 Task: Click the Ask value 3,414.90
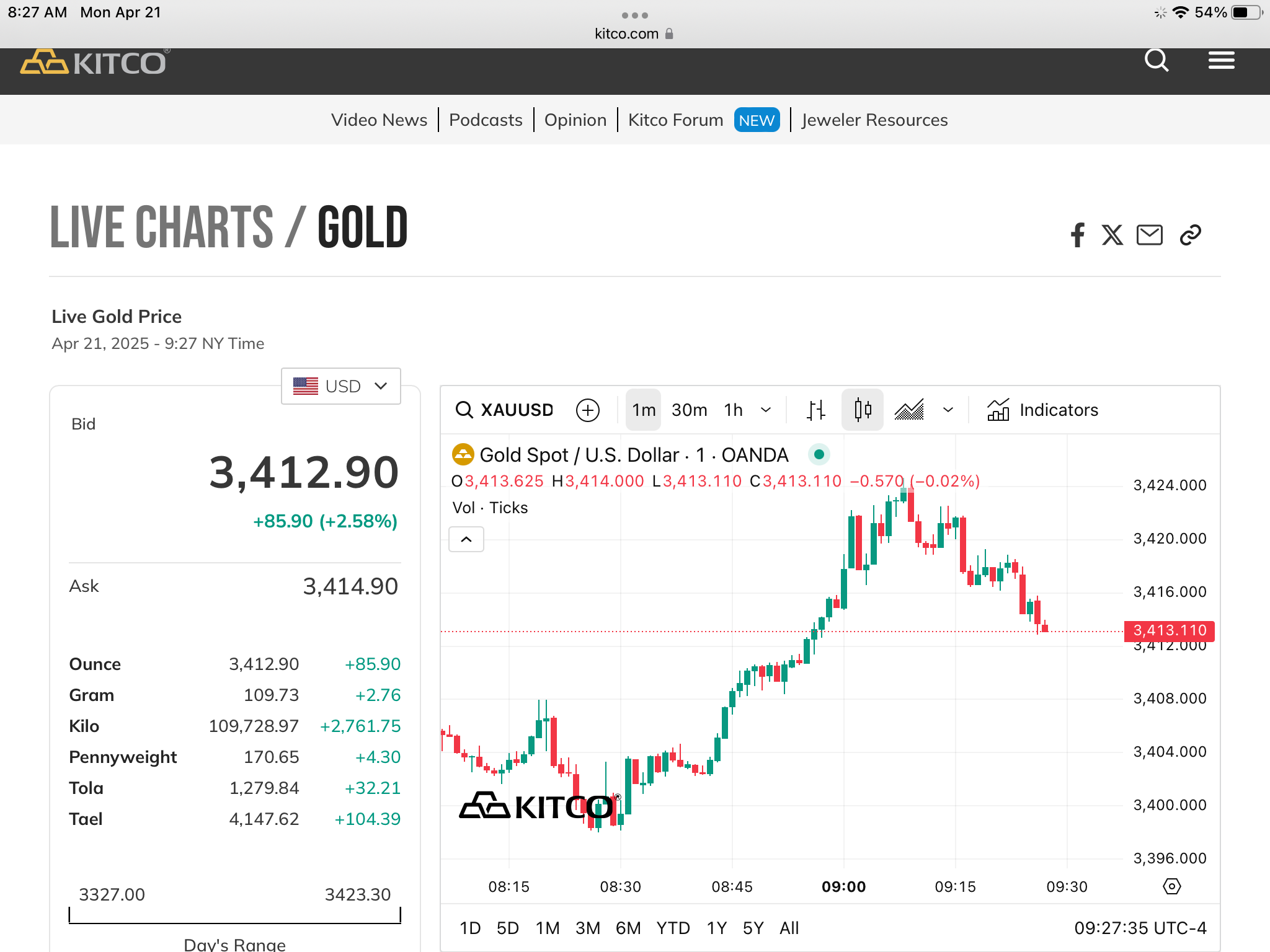click(x=350, y=586)
